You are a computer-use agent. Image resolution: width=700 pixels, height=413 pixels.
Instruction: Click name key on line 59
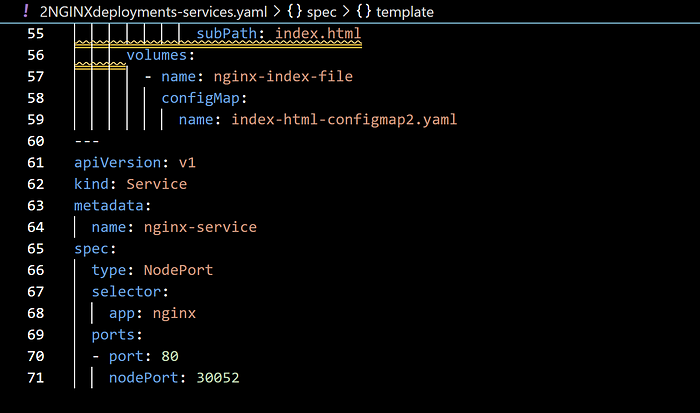196,119
